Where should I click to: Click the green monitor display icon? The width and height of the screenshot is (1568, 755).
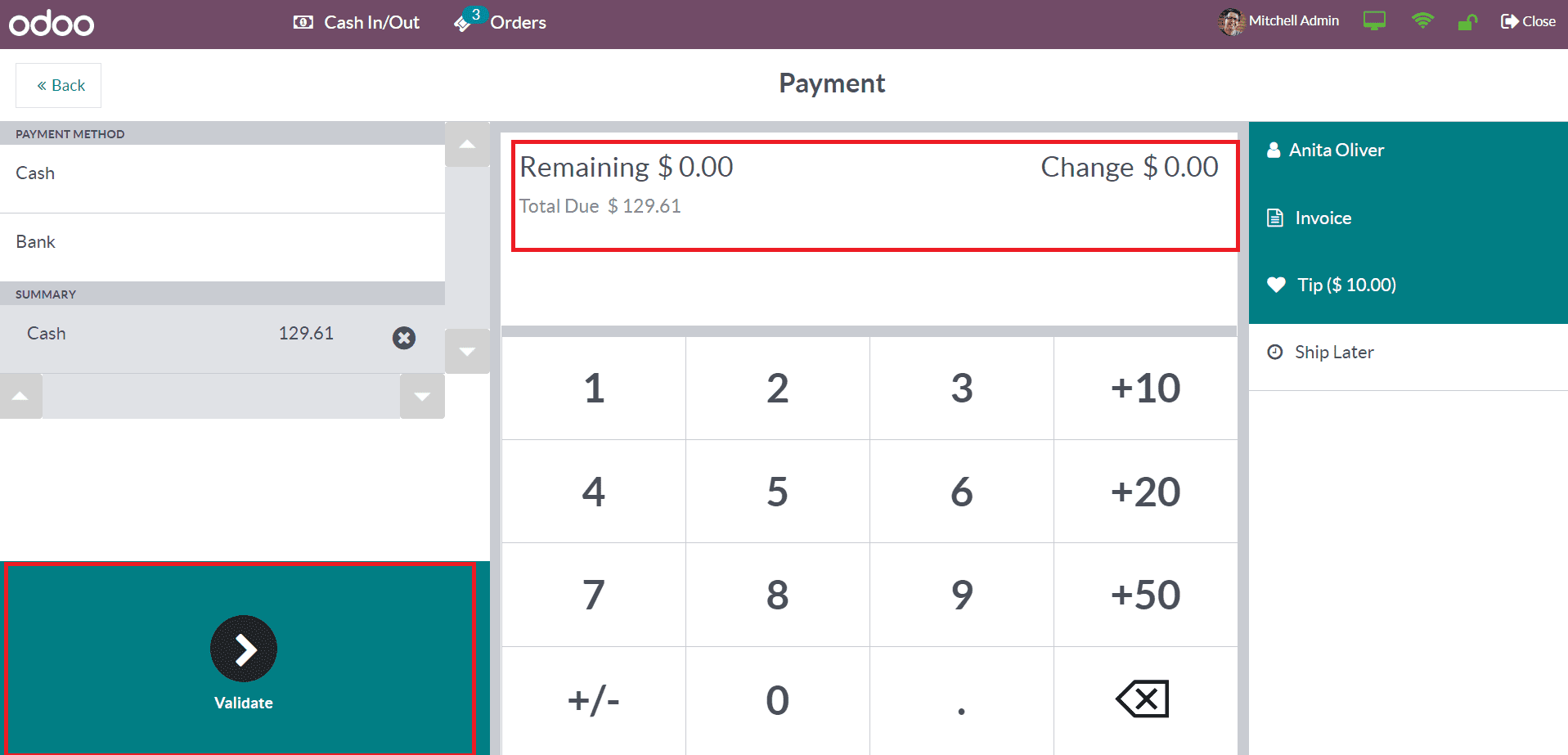[1374, 21]
